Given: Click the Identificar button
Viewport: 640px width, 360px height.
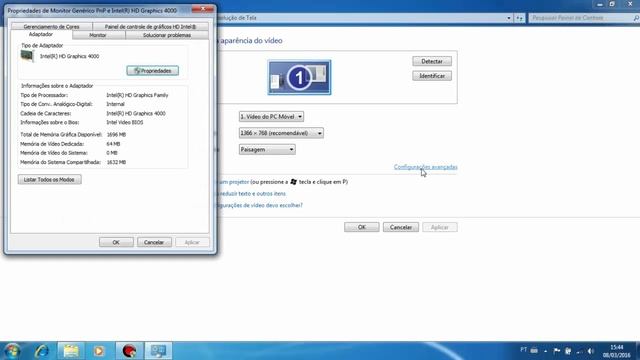Looking at the screenshot, I should pyautogui.click(x=432, y=76).
